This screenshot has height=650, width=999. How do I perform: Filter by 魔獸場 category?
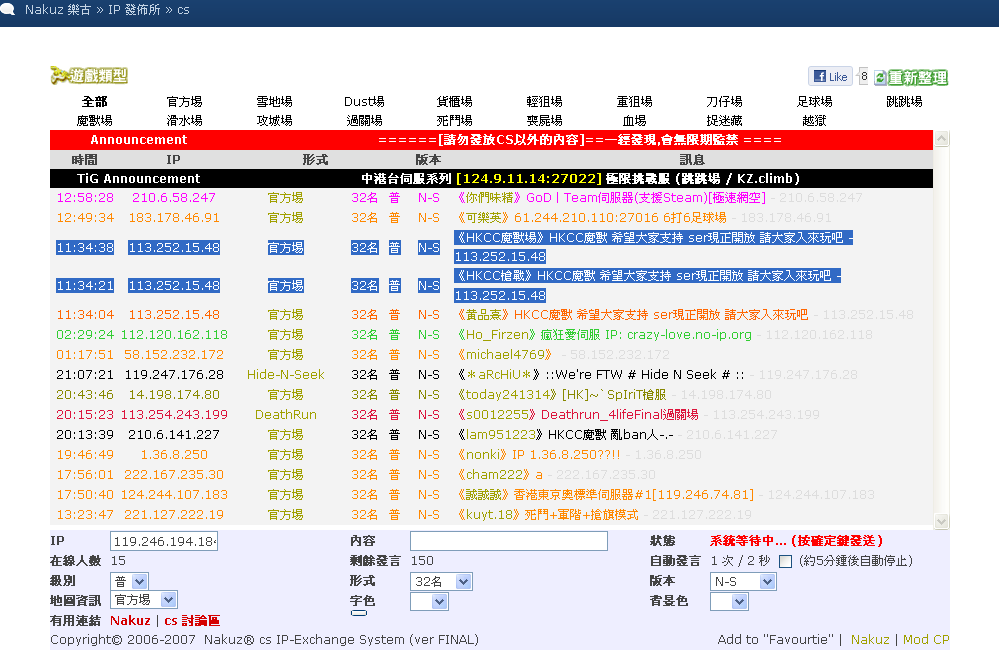(95, 121)
